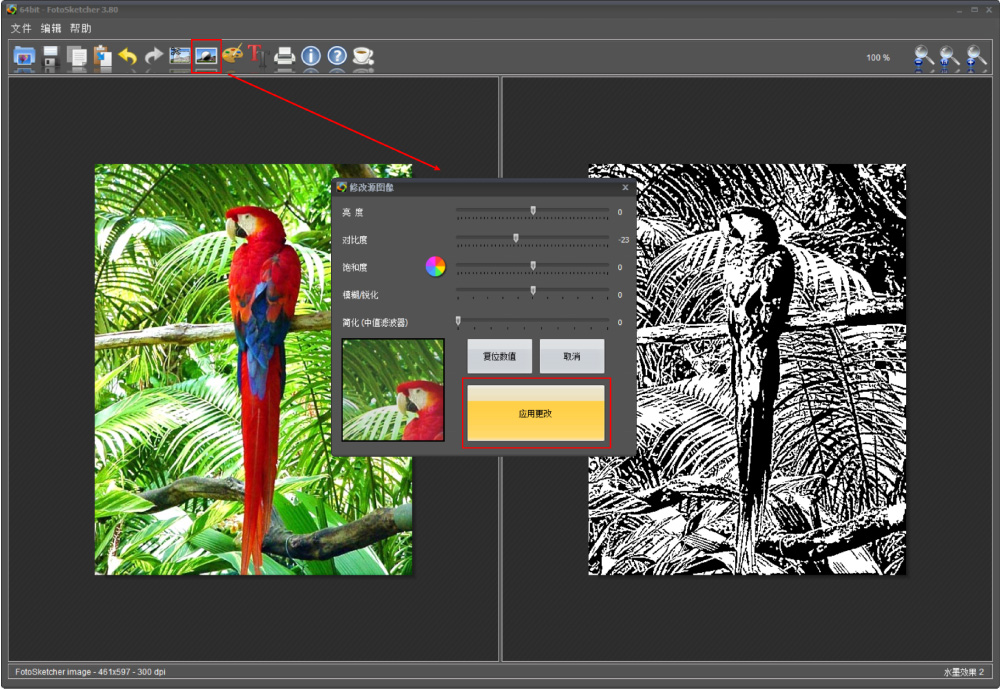
Task: Click the colorful parrot source image
Action: tap(253, 369)
